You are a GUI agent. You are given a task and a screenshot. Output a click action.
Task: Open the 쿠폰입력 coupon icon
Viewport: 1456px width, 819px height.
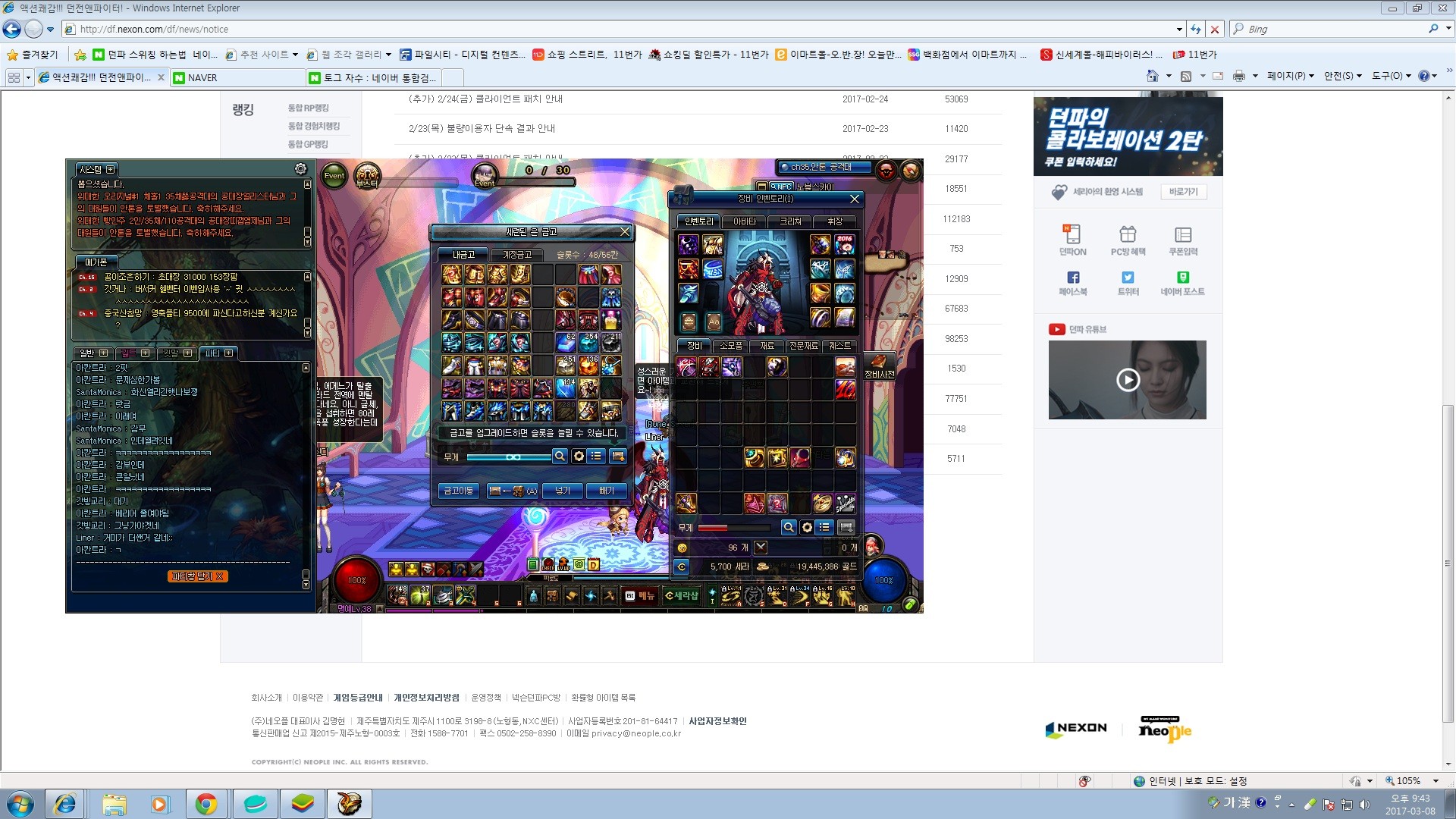1182,234
